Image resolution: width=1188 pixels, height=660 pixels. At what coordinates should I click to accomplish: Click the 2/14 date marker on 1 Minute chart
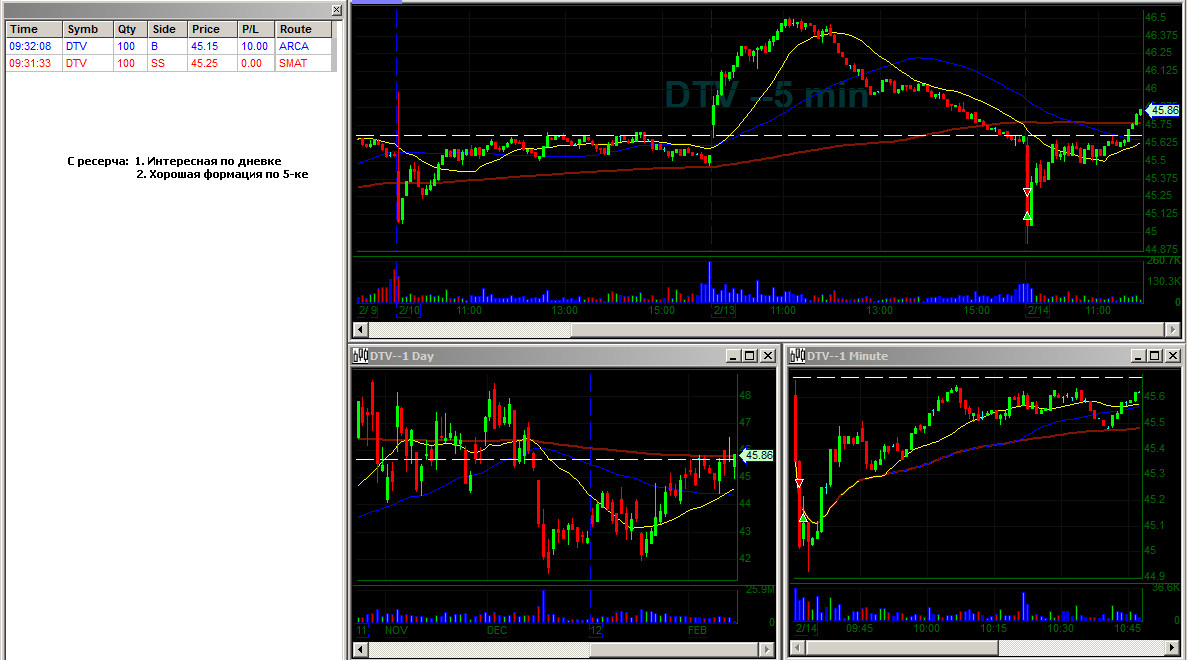click(806, 628)
